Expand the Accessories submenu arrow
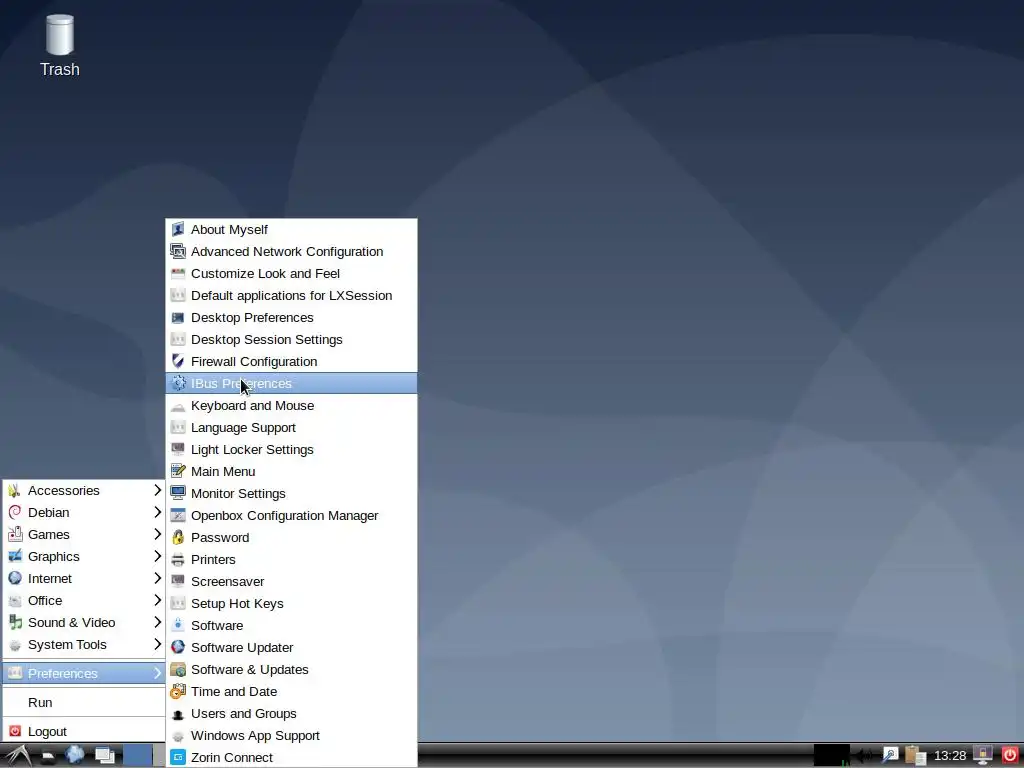The image size is (1024, 768). [157, 490]
